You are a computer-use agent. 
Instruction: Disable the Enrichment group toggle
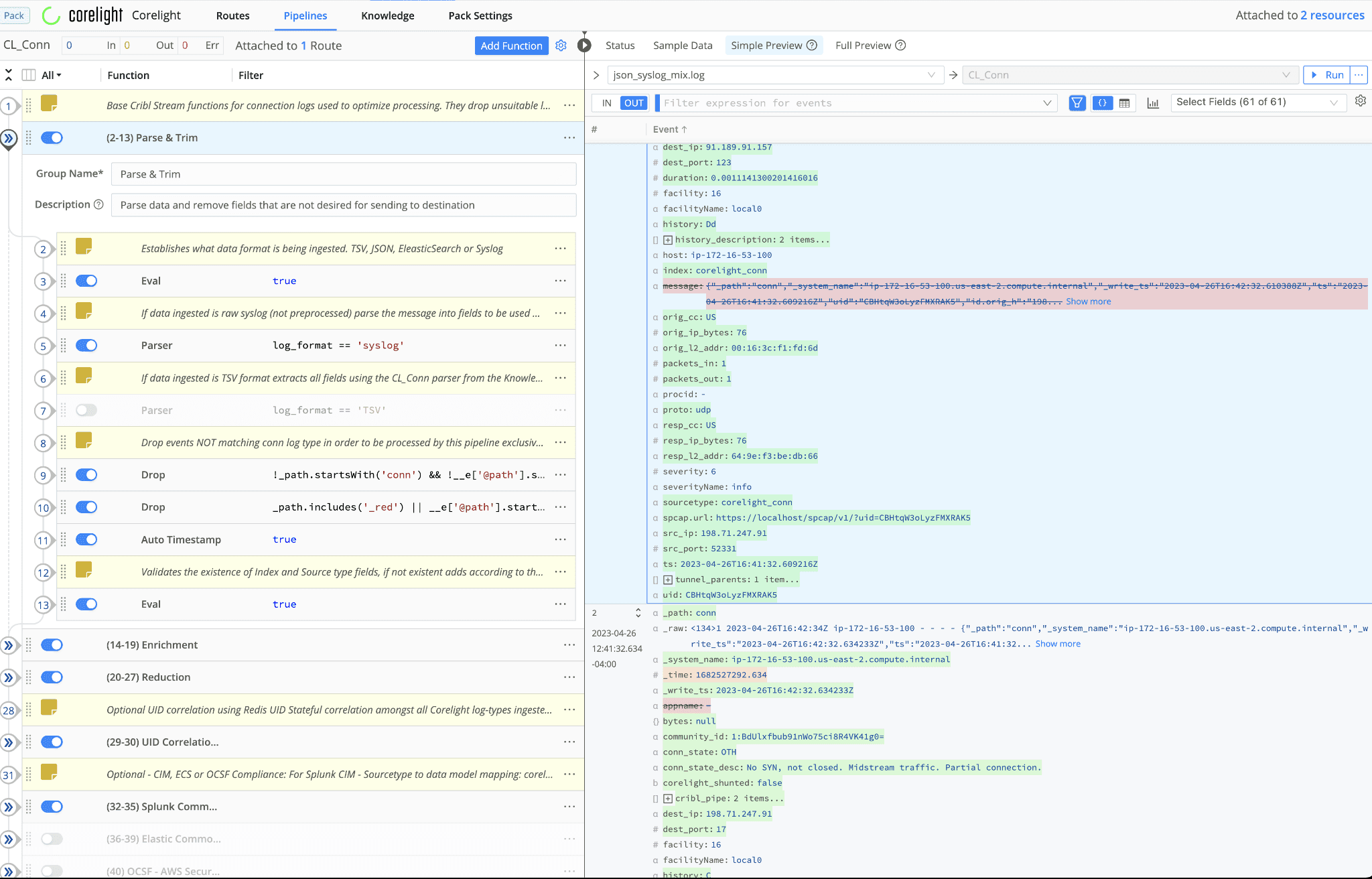pos(52,645)
